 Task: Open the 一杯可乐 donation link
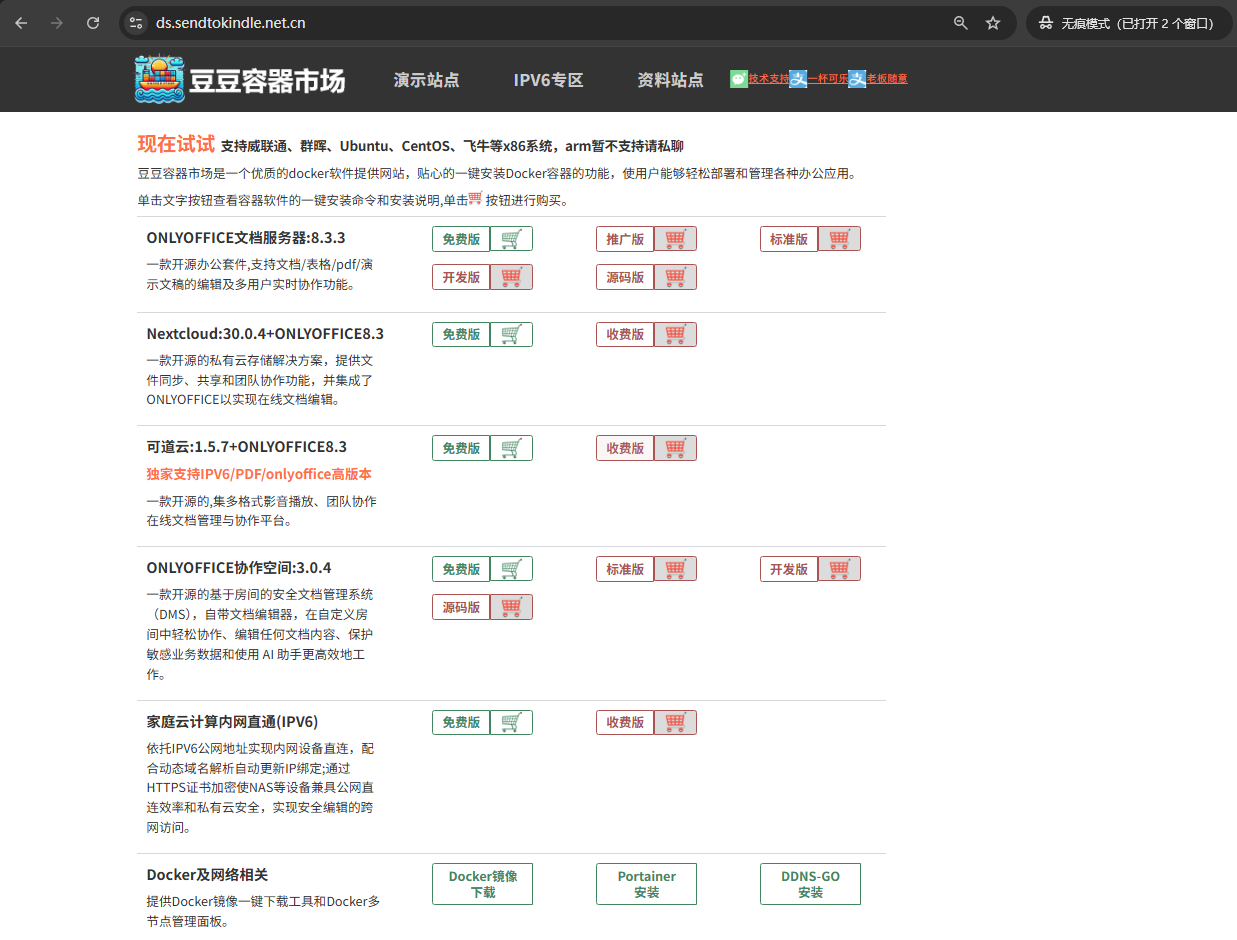pos(827,79)
